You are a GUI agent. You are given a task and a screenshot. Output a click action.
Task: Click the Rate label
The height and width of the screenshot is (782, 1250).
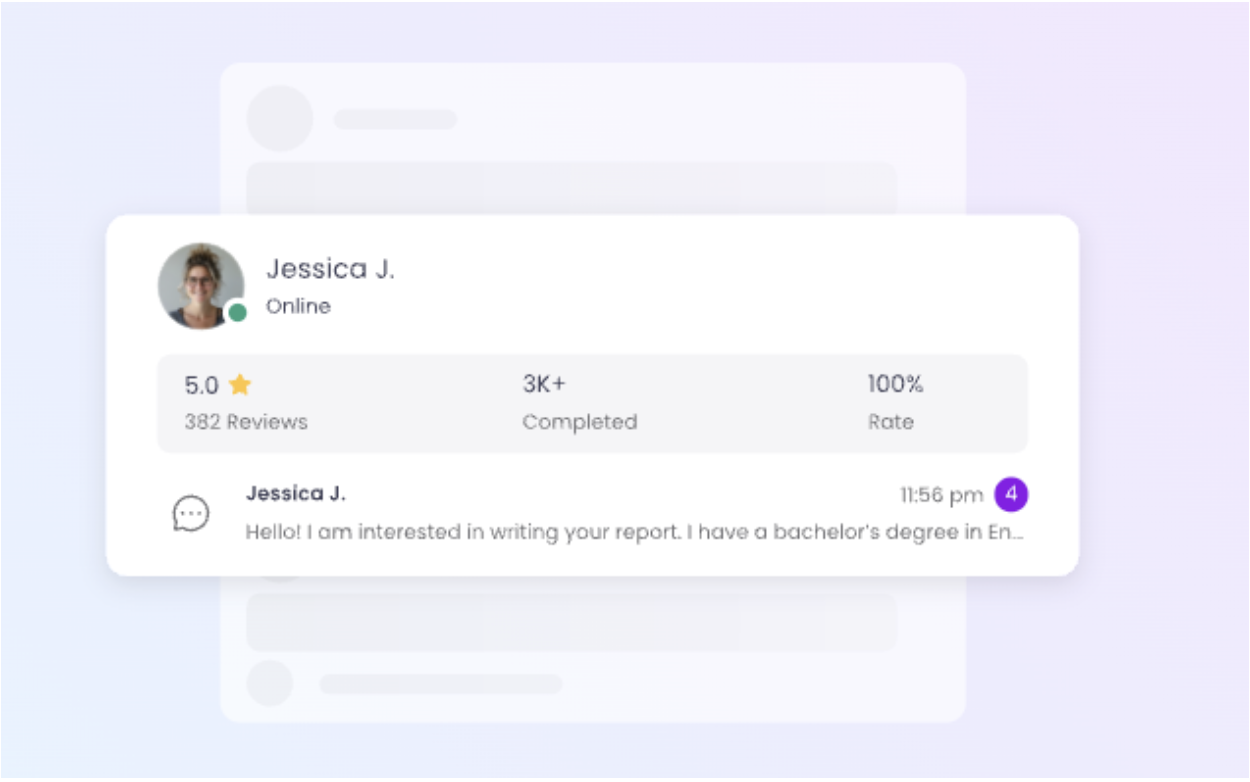click(890, 422)
